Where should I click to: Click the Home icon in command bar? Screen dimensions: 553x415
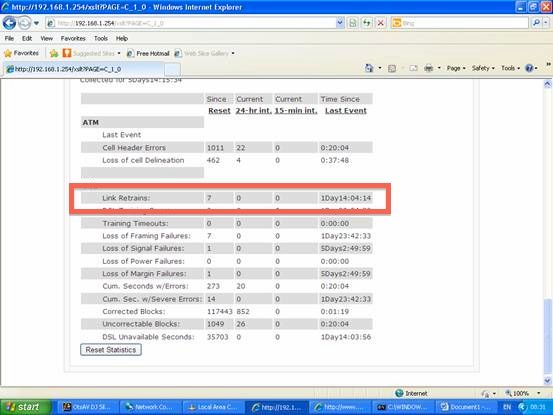pyautogui.click(x=369, y=68)
